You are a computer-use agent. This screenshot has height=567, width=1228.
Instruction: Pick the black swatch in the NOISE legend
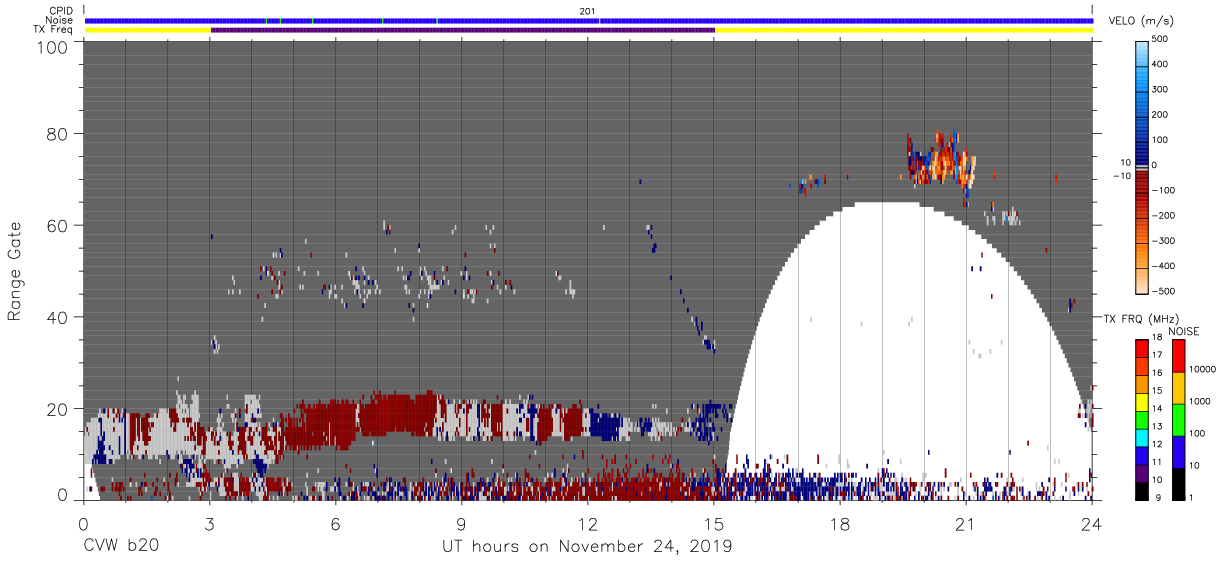pos(1179,482)
